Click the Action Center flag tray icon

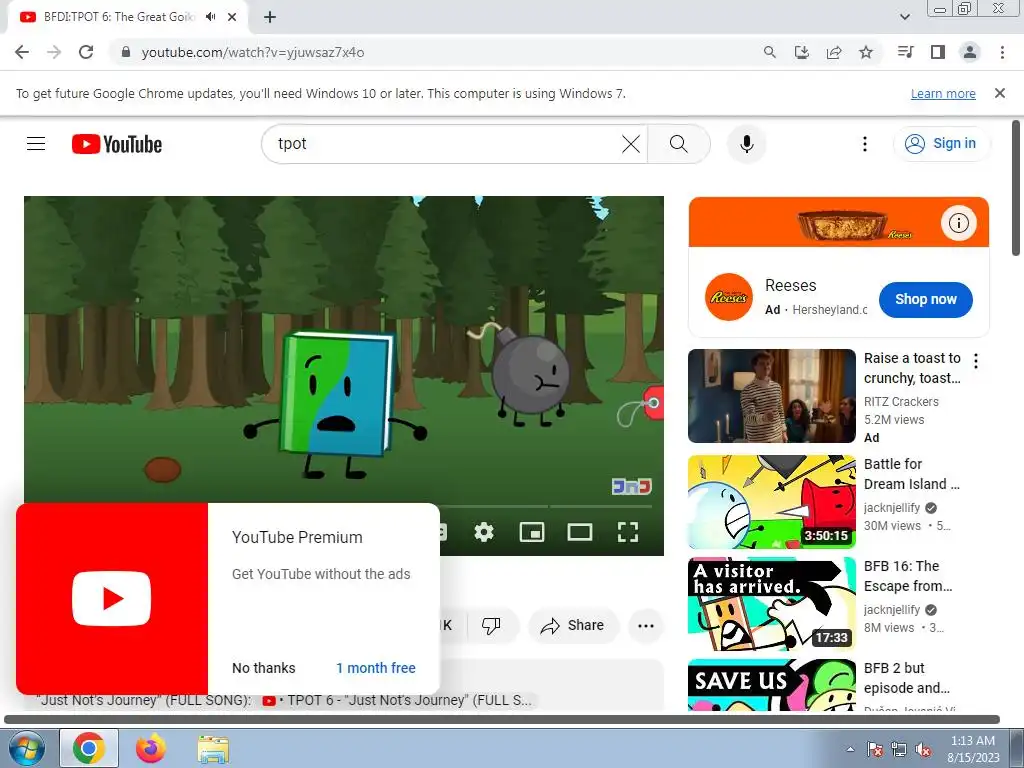(x=874, y=749)
